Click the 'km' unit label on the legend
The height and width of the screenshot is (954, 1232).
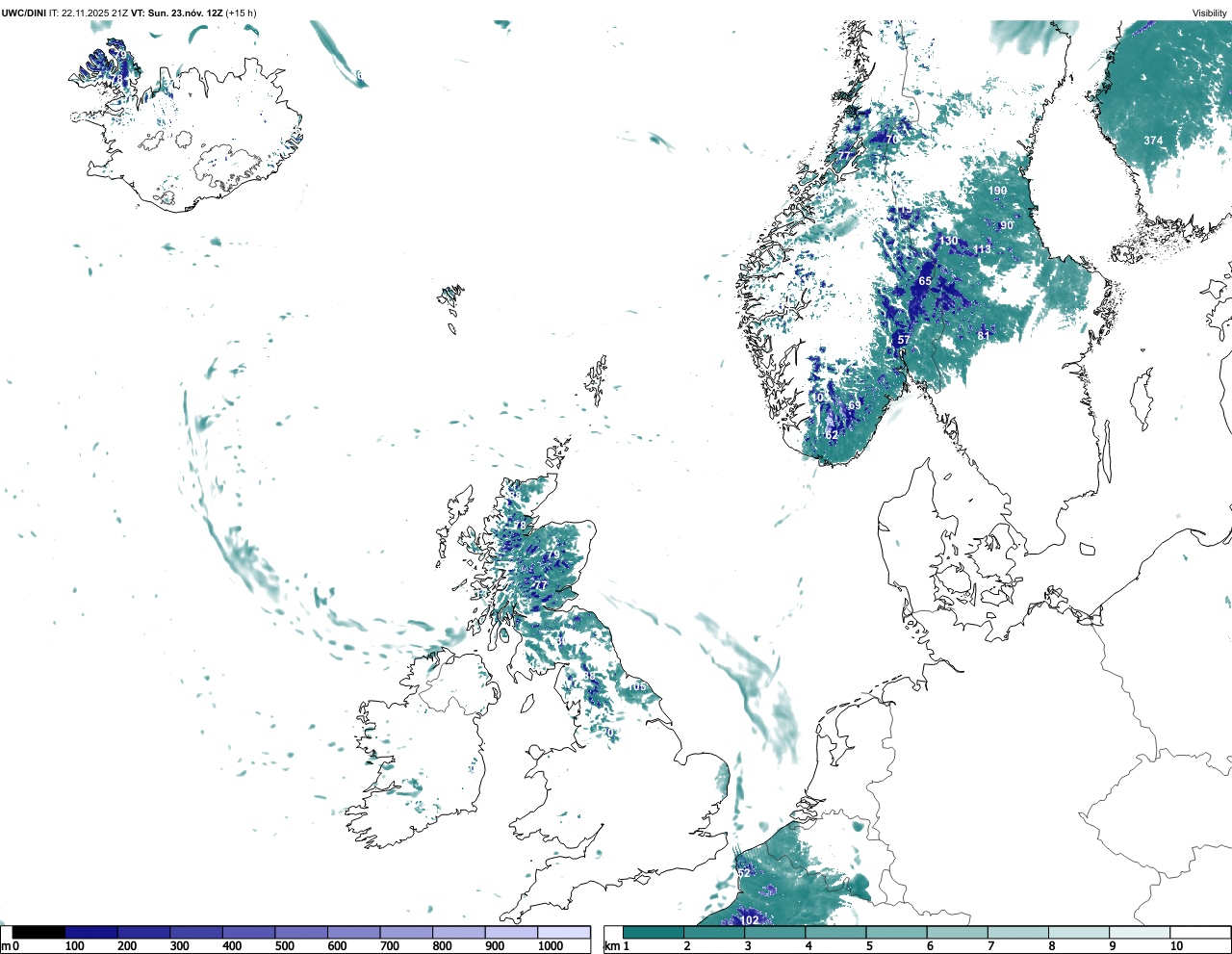(610, 946)
